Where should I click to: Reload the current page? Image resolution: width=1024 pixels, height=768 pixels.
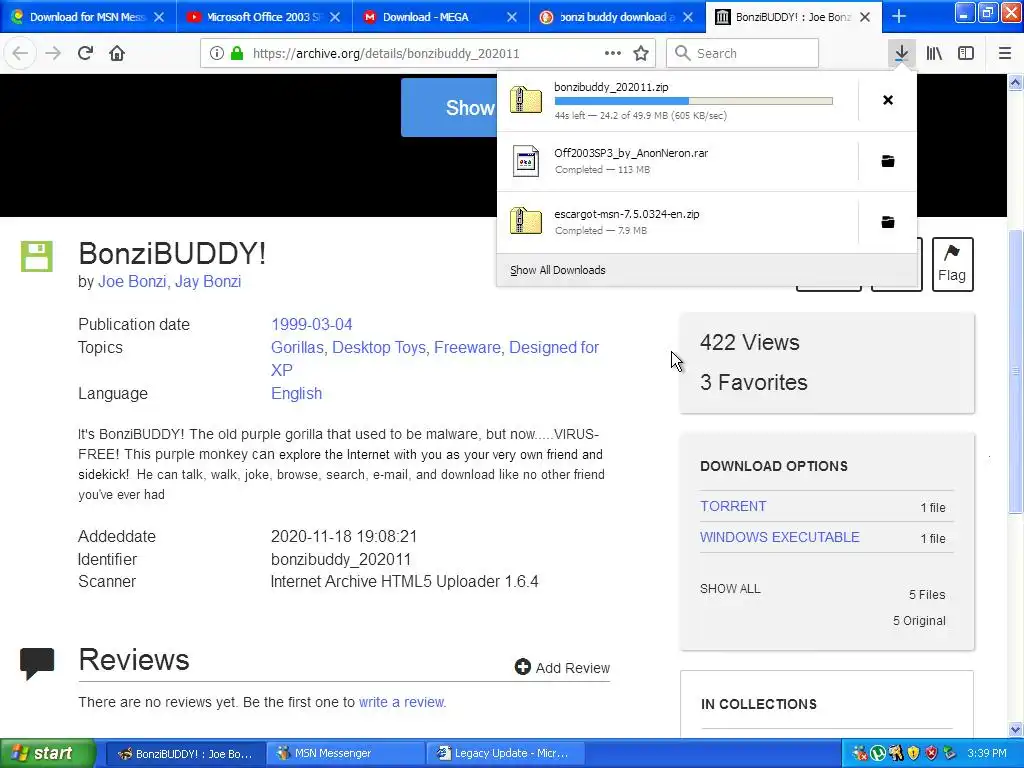(85, 53)
